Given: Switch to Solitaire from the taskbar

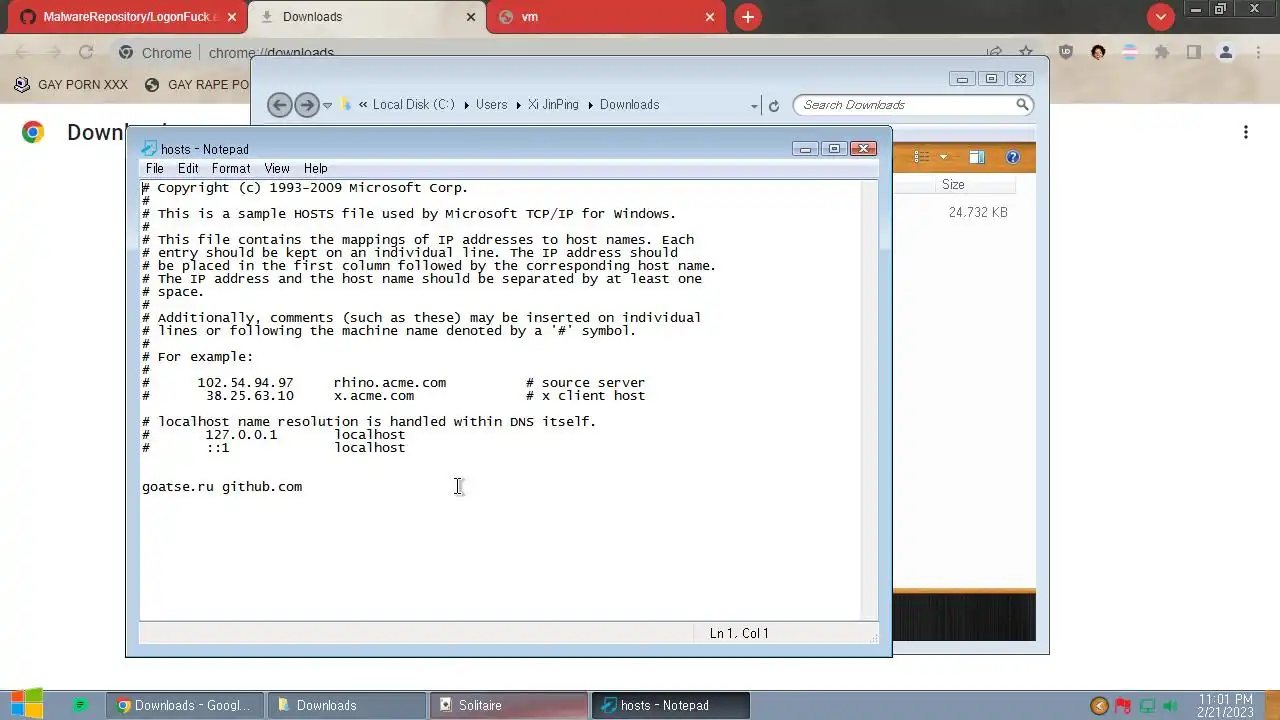Looking at the screenshot, I should [x=509, y=705].
